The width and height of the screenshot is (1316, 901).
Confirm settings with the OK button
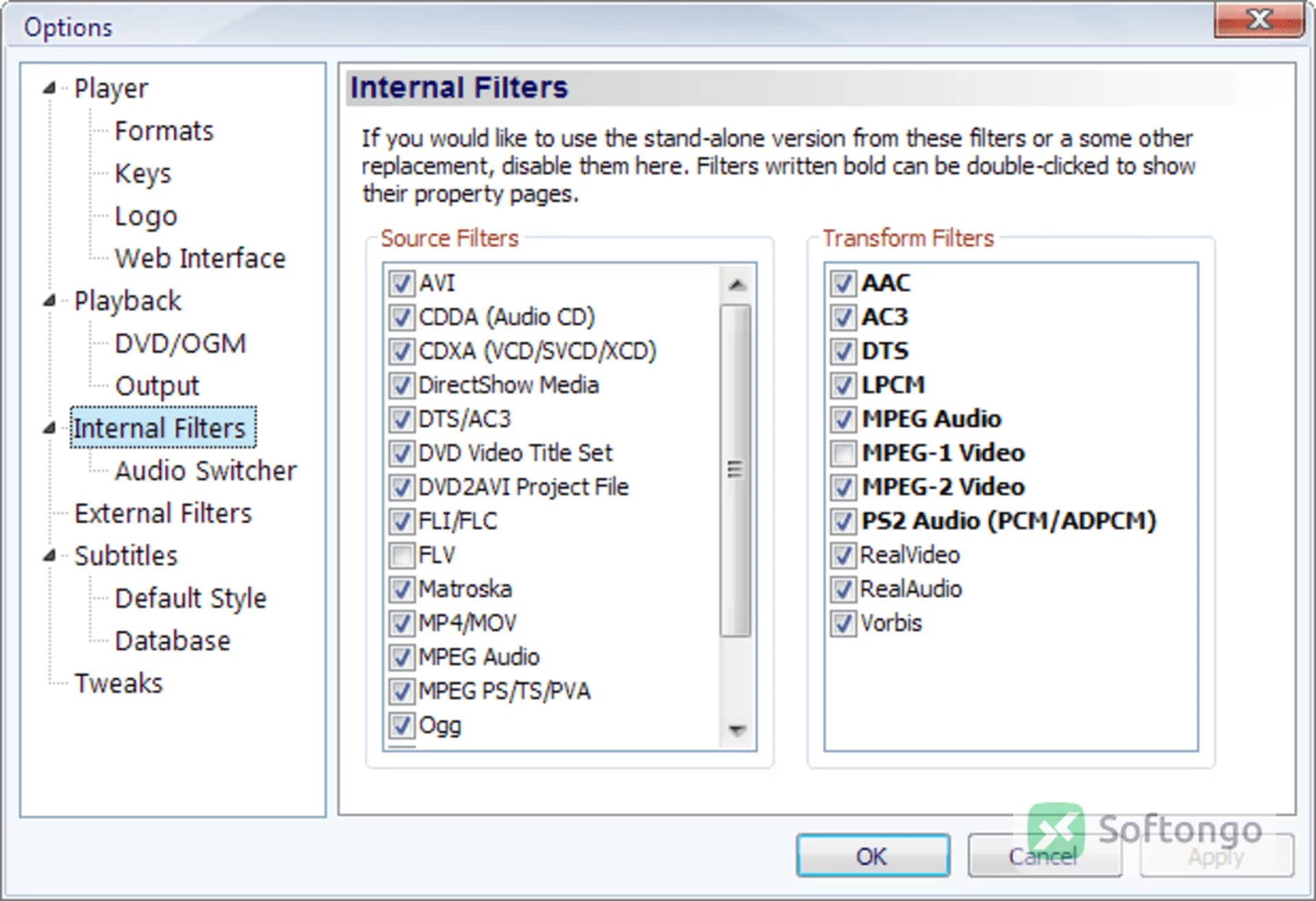[x=873, y=856]
